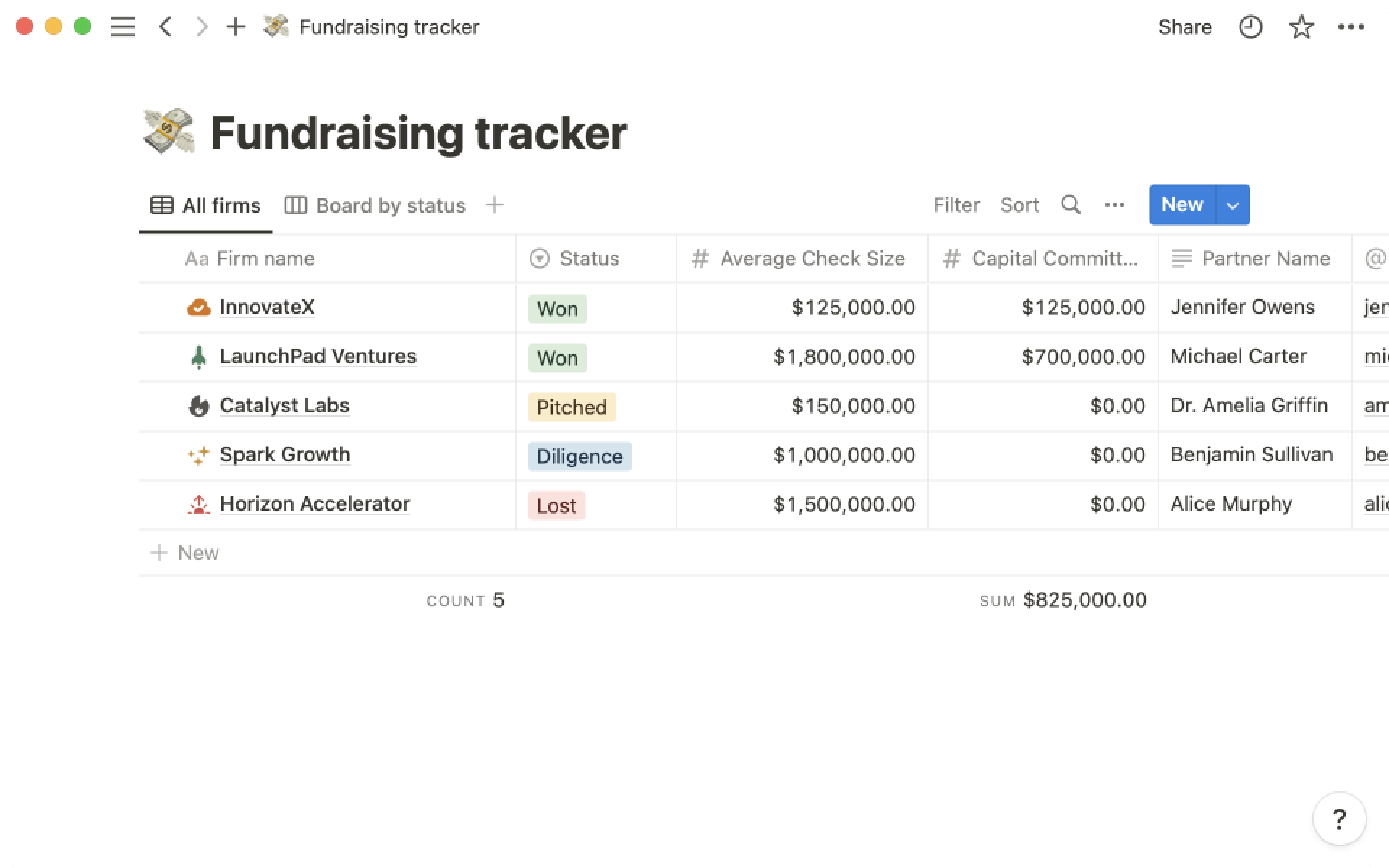Open the top-right three-dot page menu
This screenshot has height=868, width=1389.
pyautogui.click(x=1351, y=27)
